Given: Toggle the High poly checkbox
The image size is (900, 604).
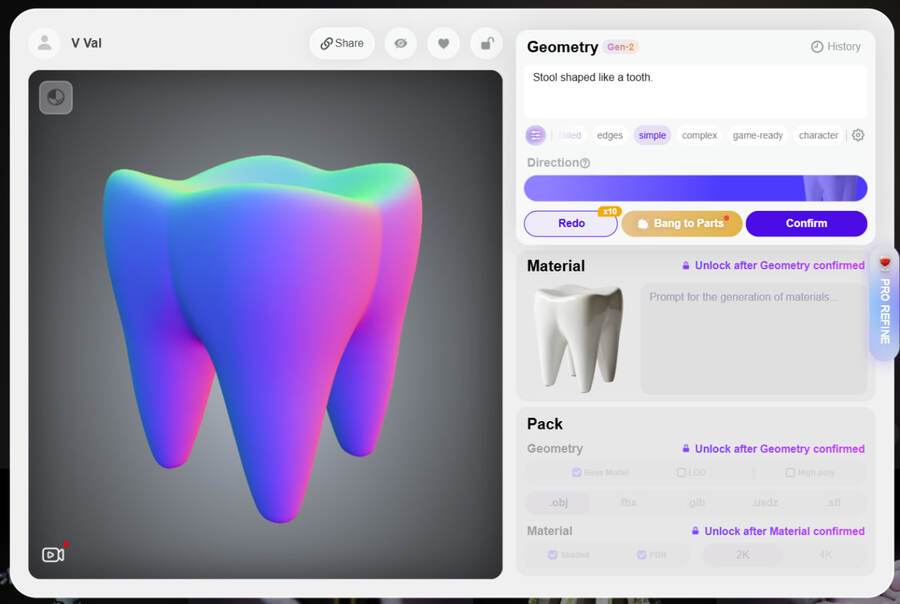Looking at the screenshot, I should (x=790, y=473).
